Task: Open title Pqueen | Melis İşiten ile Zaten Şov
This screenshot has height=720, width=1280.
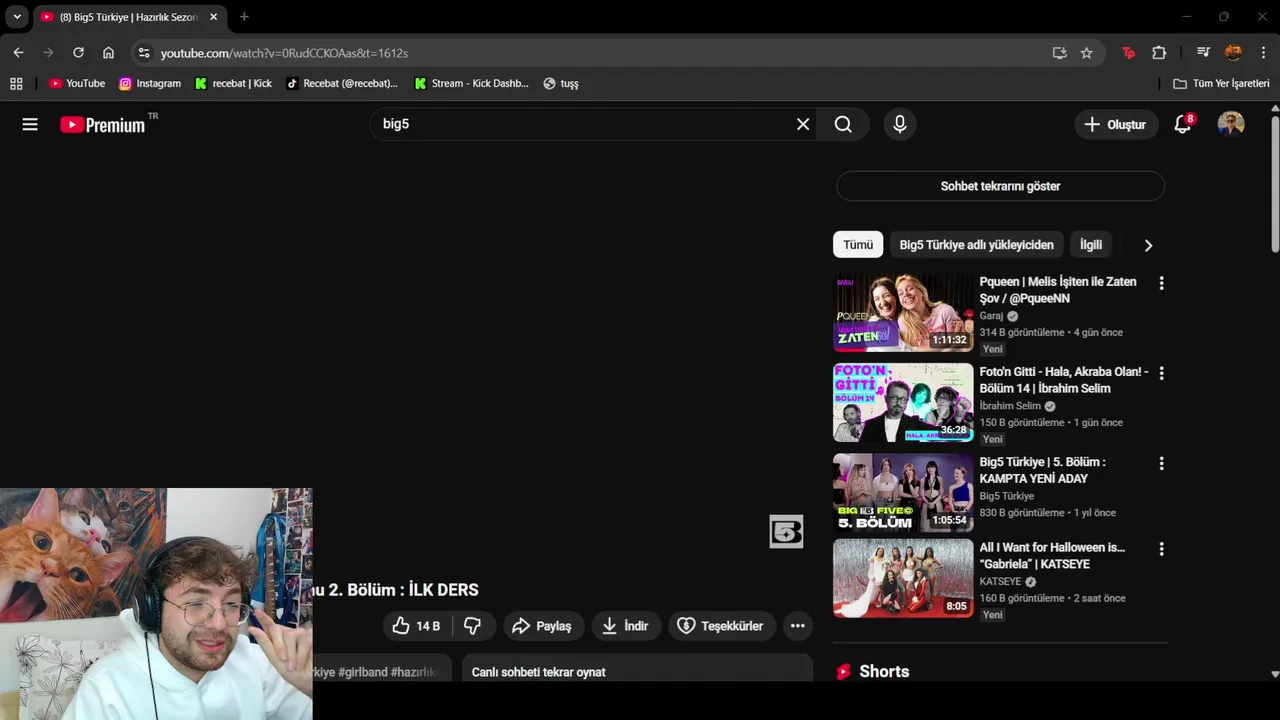Action: (x=1058, y=290)
